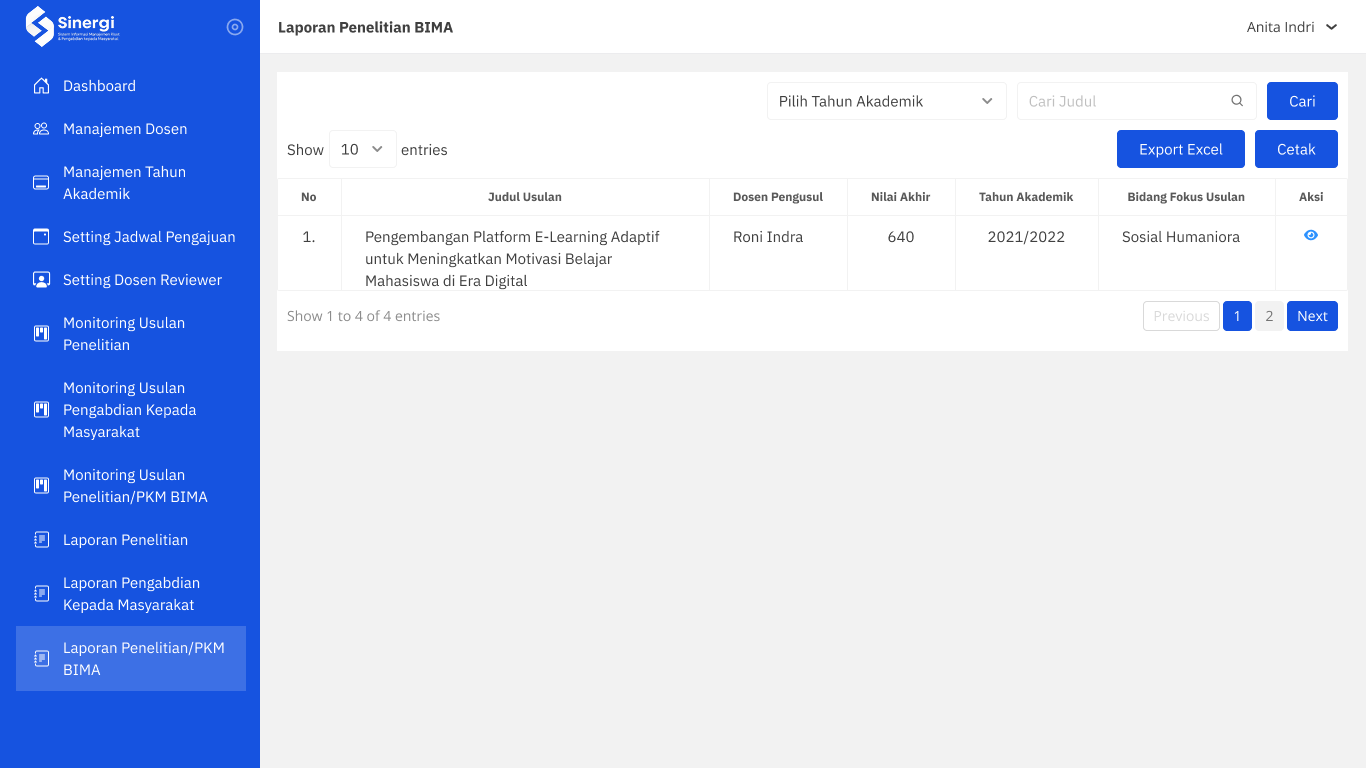
Task: Click the Monitoring Usulan Penelitian/PKM BIMA icon
Action: click(x=41, y=486)
